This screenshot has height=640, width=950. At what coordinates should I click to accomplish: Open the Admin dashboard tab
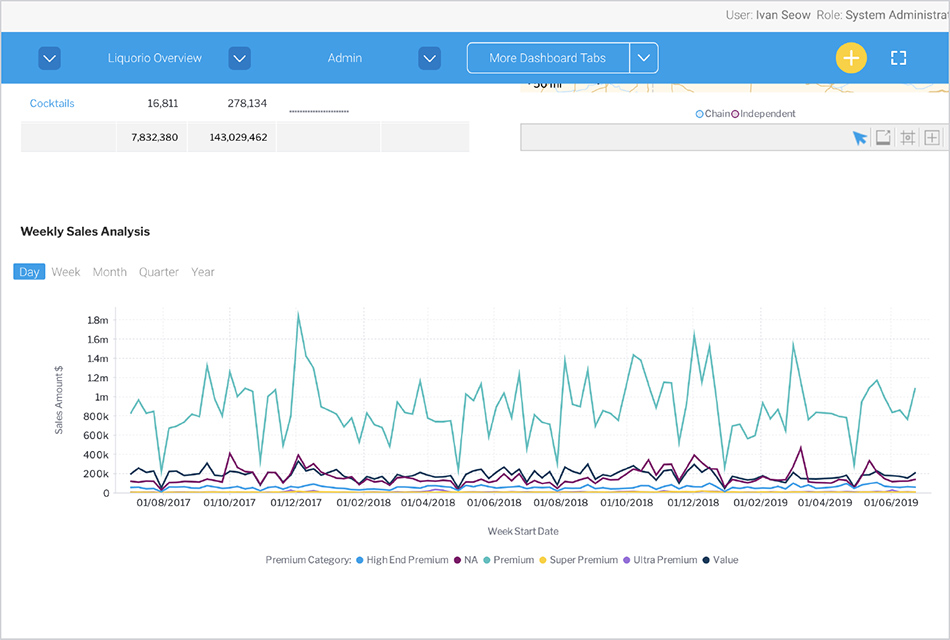click(345, 58)
